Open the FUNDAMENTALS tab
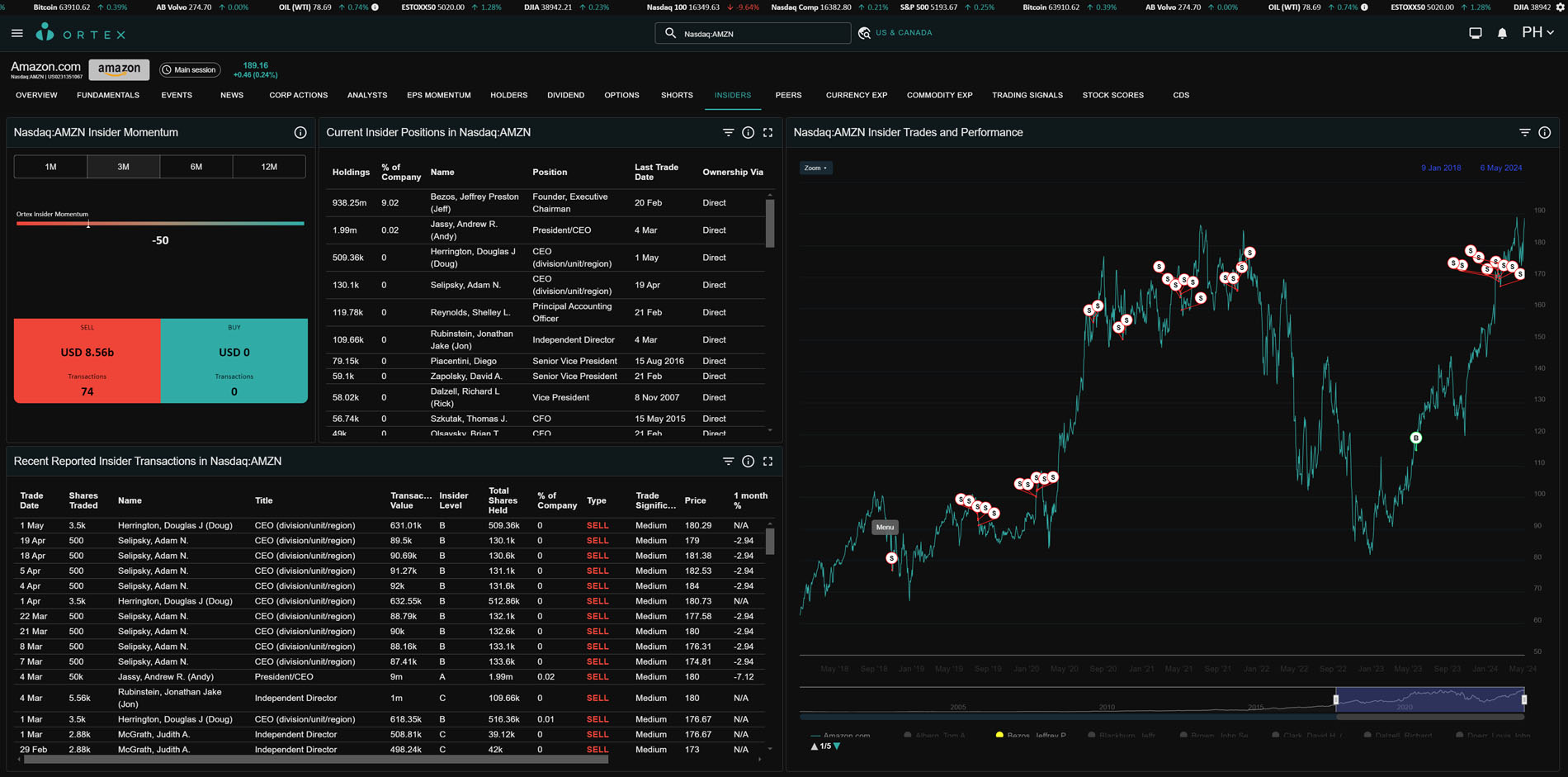The width and height of the screenshot is (1568, 777). (108, 95)
